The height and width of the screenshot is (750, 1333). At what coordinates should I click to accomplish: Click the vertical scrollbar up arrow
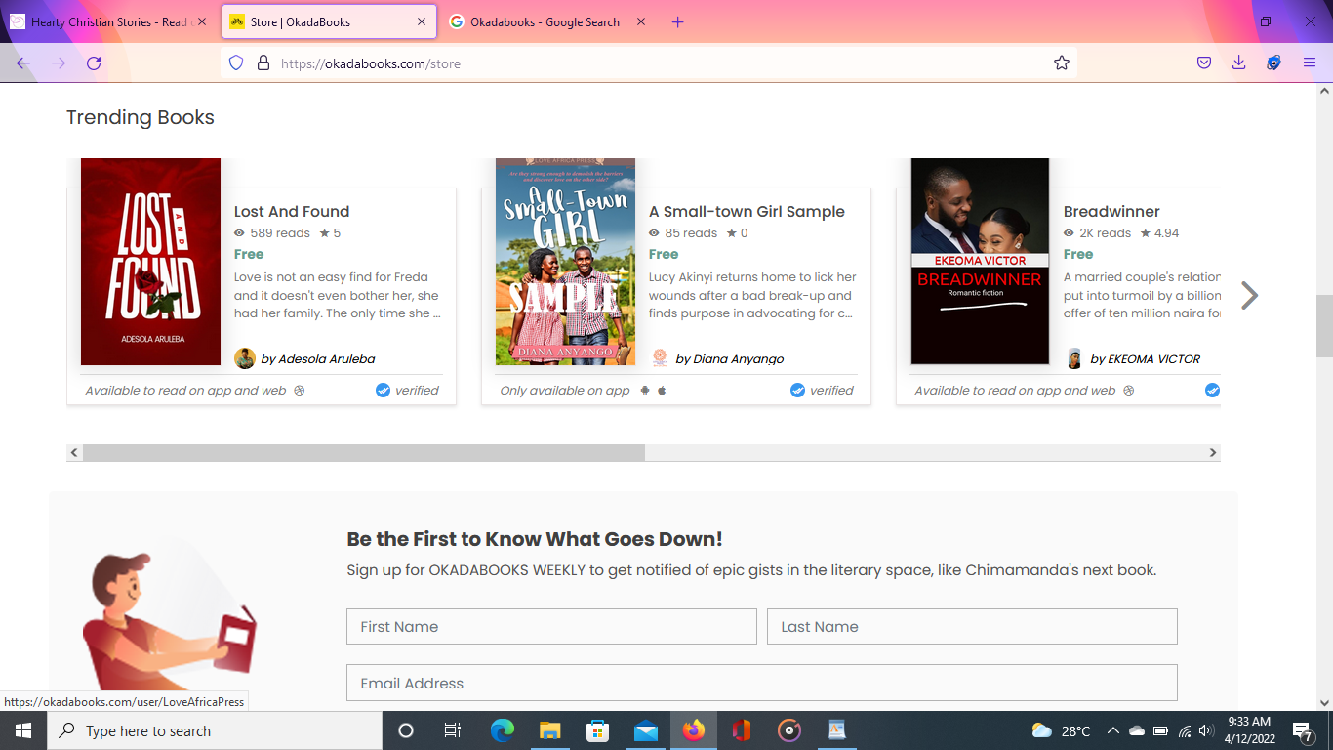click(1324, 89)
